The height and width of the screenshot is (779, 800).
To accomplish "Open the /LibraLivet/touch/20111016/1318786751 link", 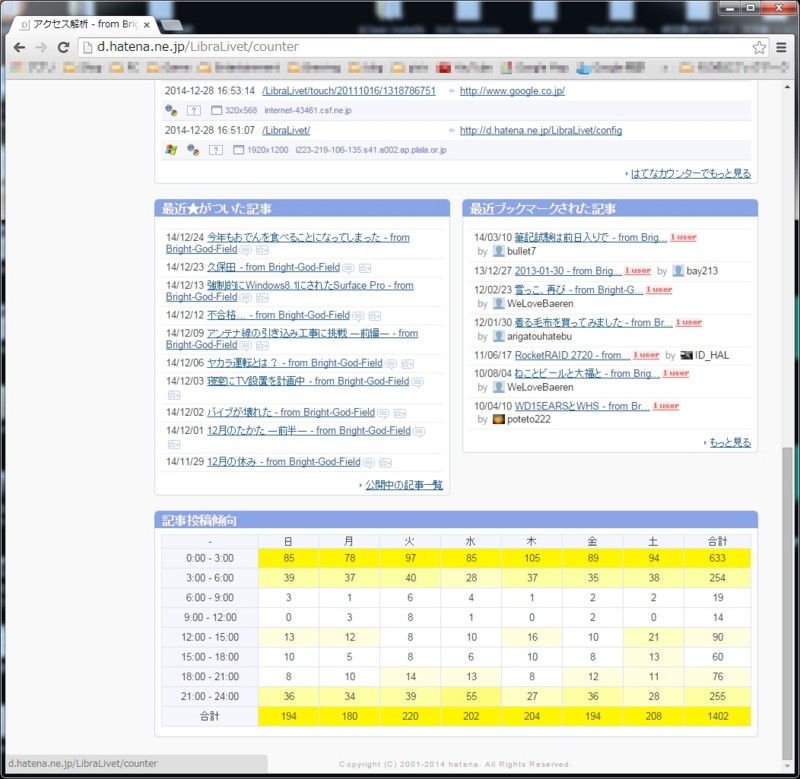I will pos(349,91).
